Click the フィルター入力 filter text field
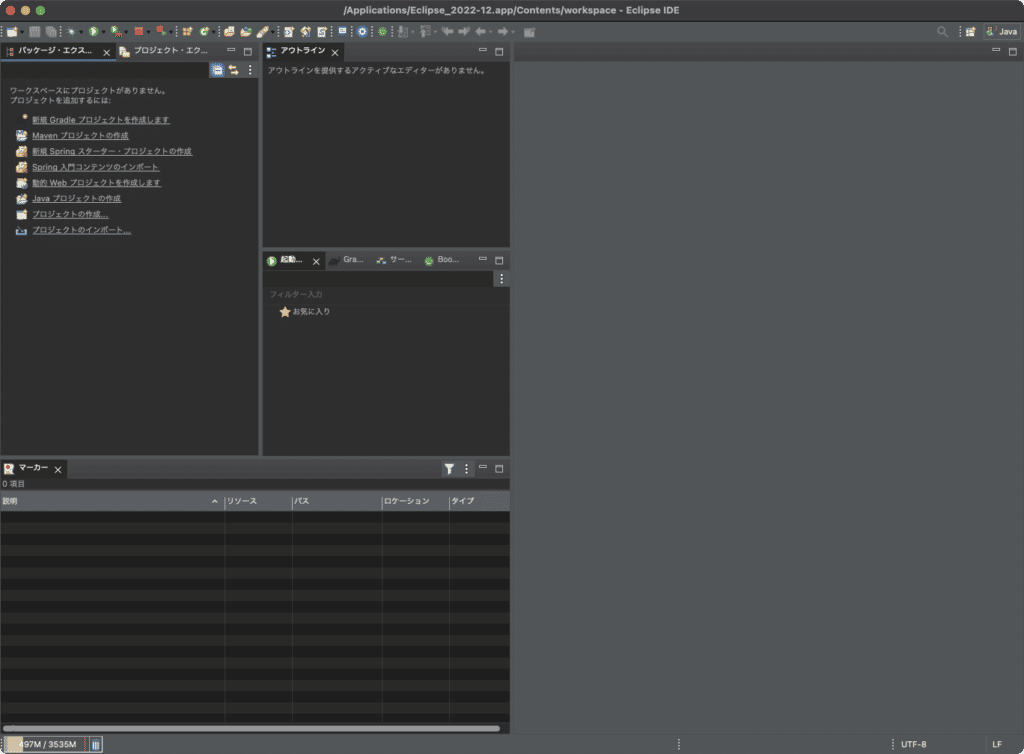1024x754 pixels. (x=380, y=294)
